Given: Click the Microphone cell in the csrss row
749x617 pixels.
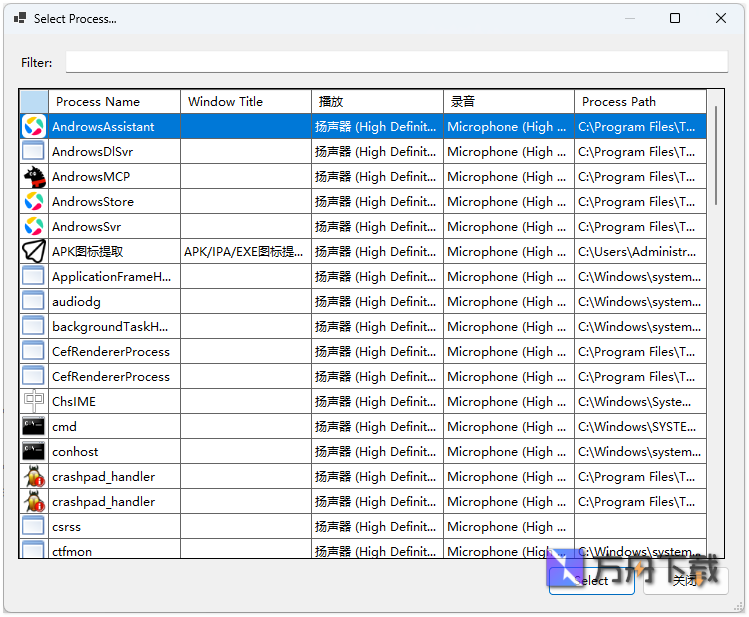Looking at the screenshot, I should point(509,526).
